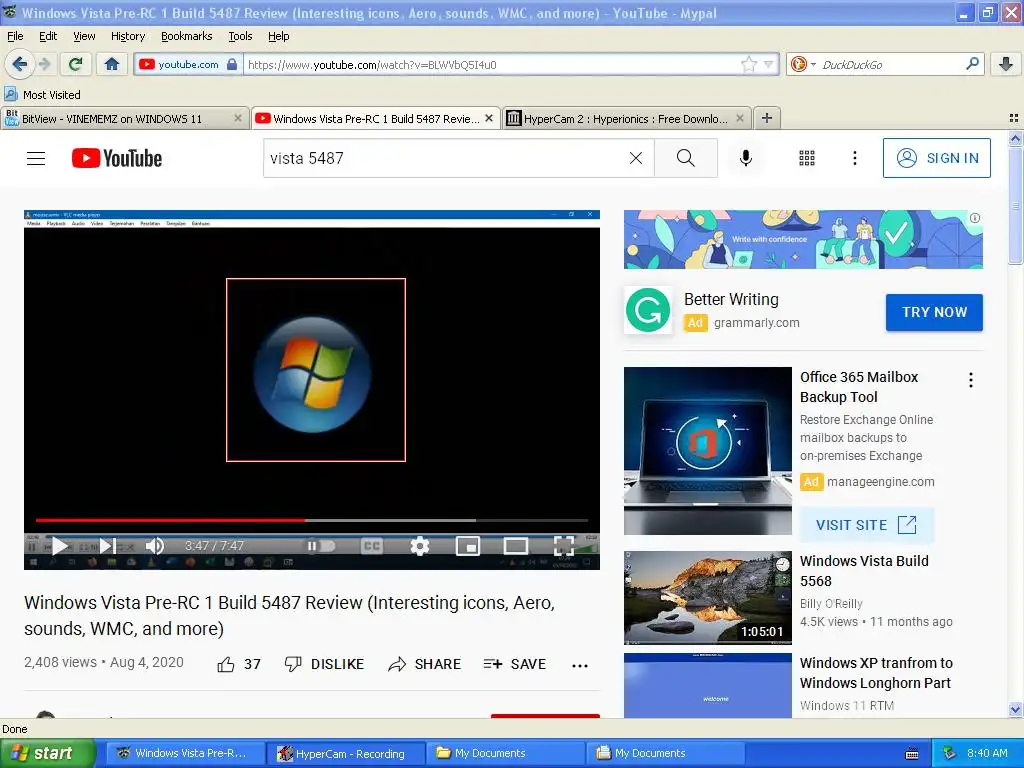The width and height of the screenshot is (1024, 768).
Task: Switch to the BitView VINEMEMZ tab
Action: 124,118
